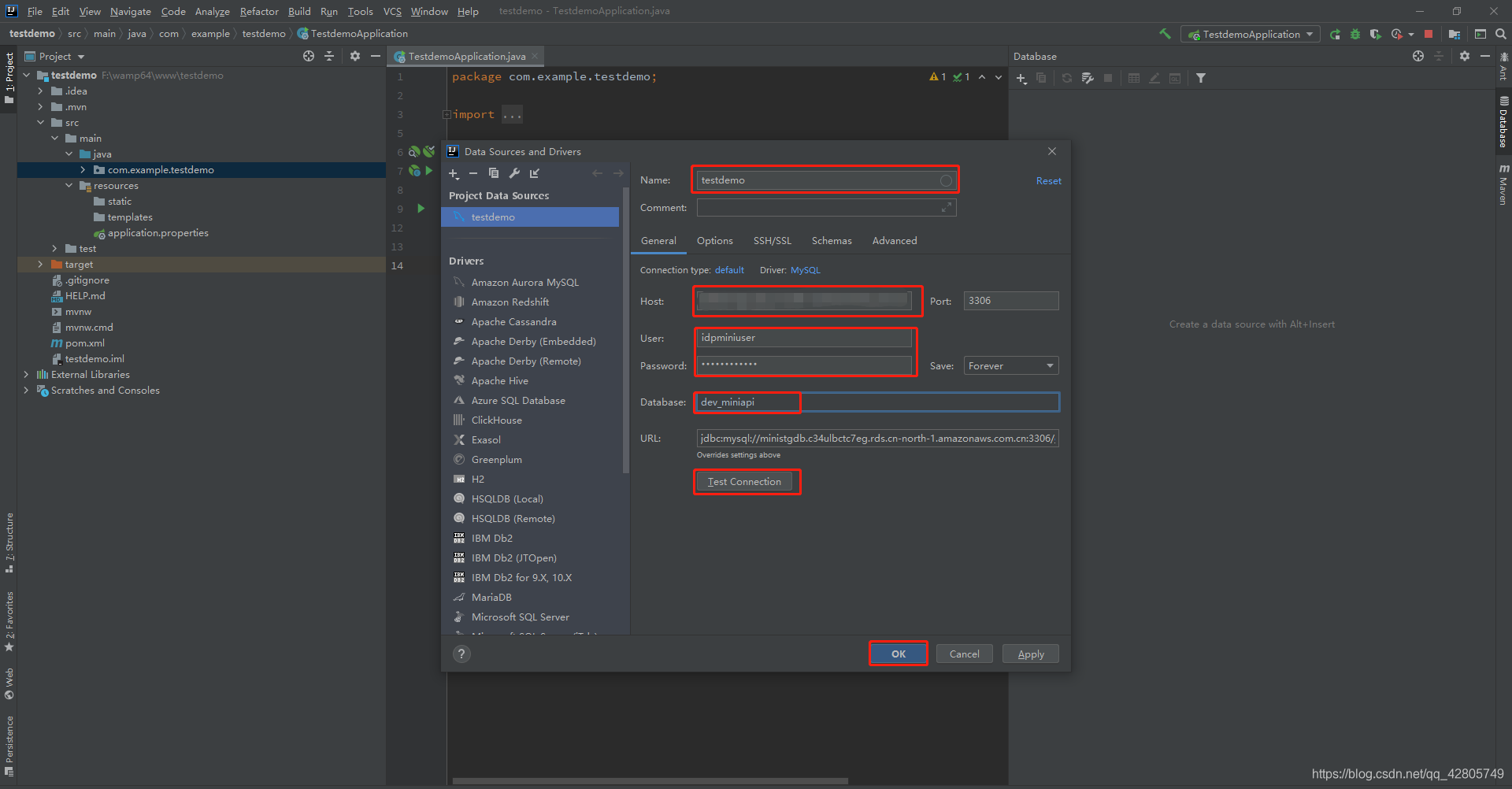Collapse the resources folder
The image size is (1512, 789).
tap(69, 186)
